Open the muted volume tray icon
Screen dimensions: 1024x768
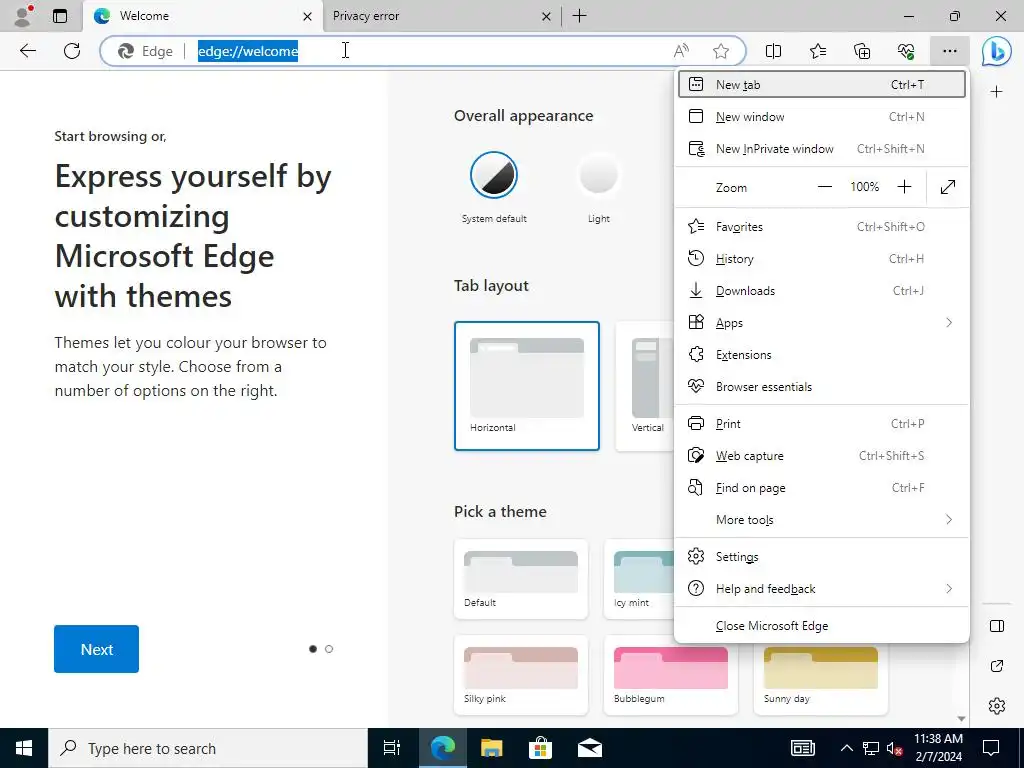click(x=895, y=748)
